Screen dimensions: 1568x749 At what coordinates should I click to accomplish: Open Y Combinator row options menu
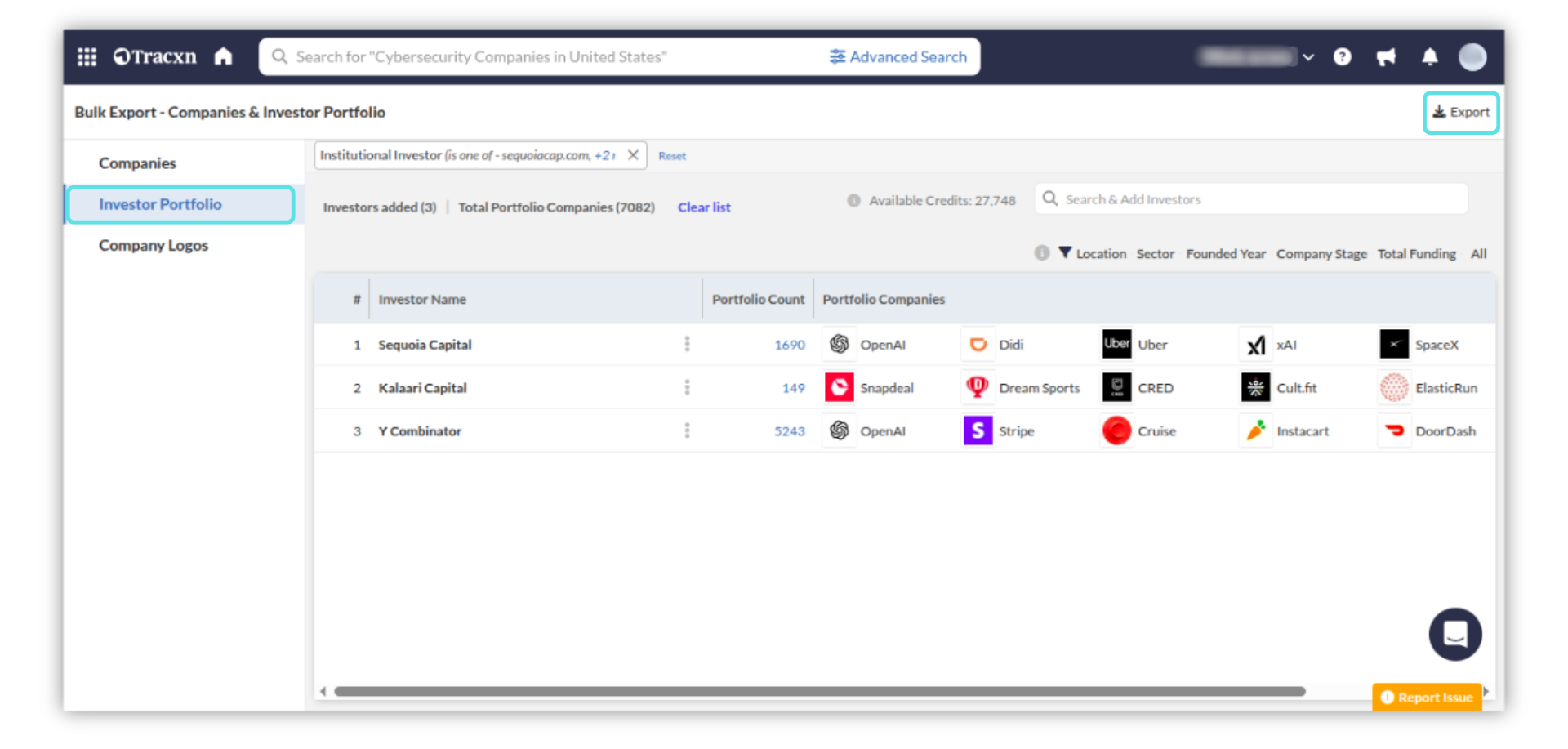click(687, 430)
